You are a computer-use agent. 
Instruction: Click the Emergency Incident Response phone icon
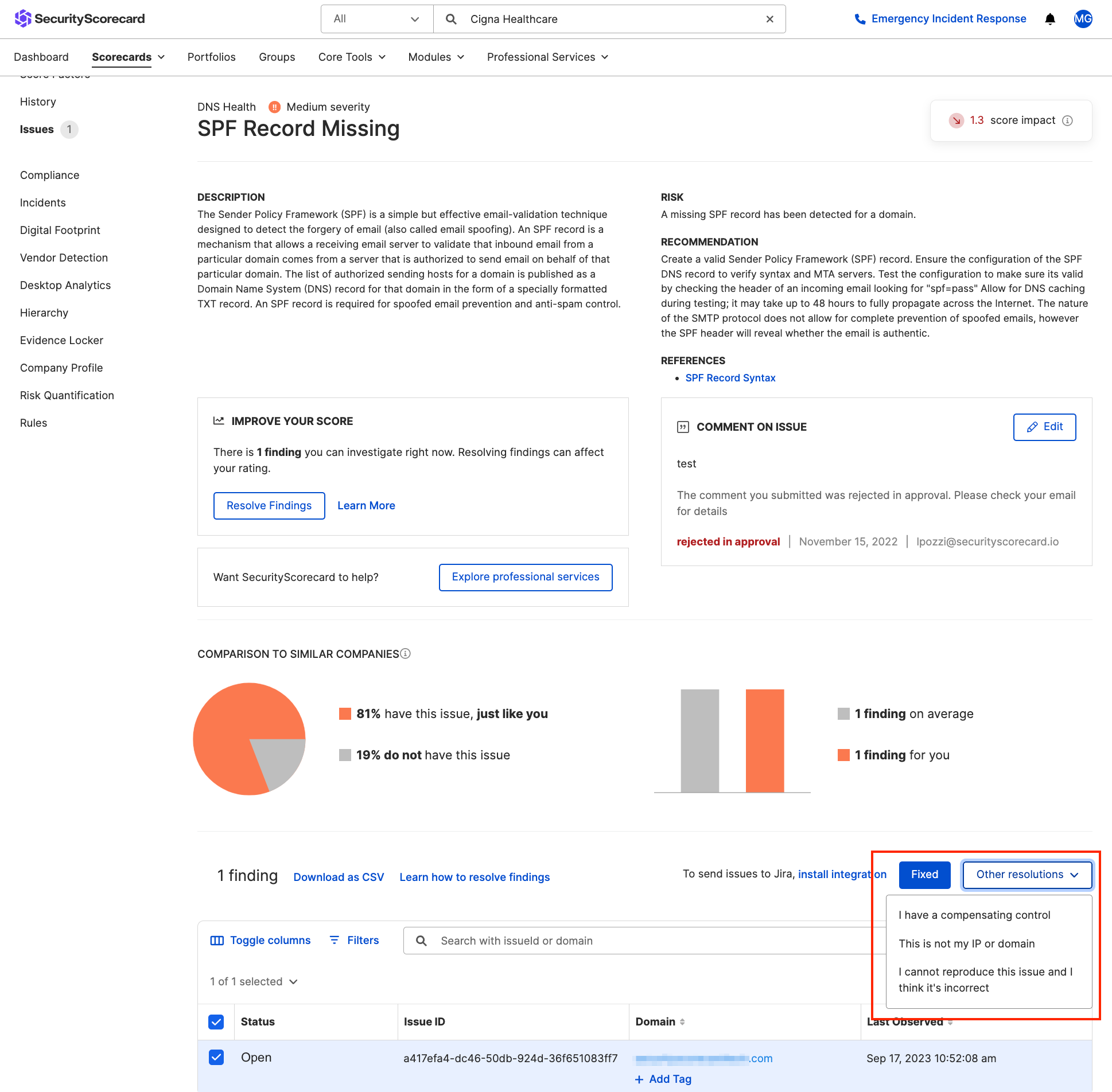pyautogui.click(x=860, y=18)
